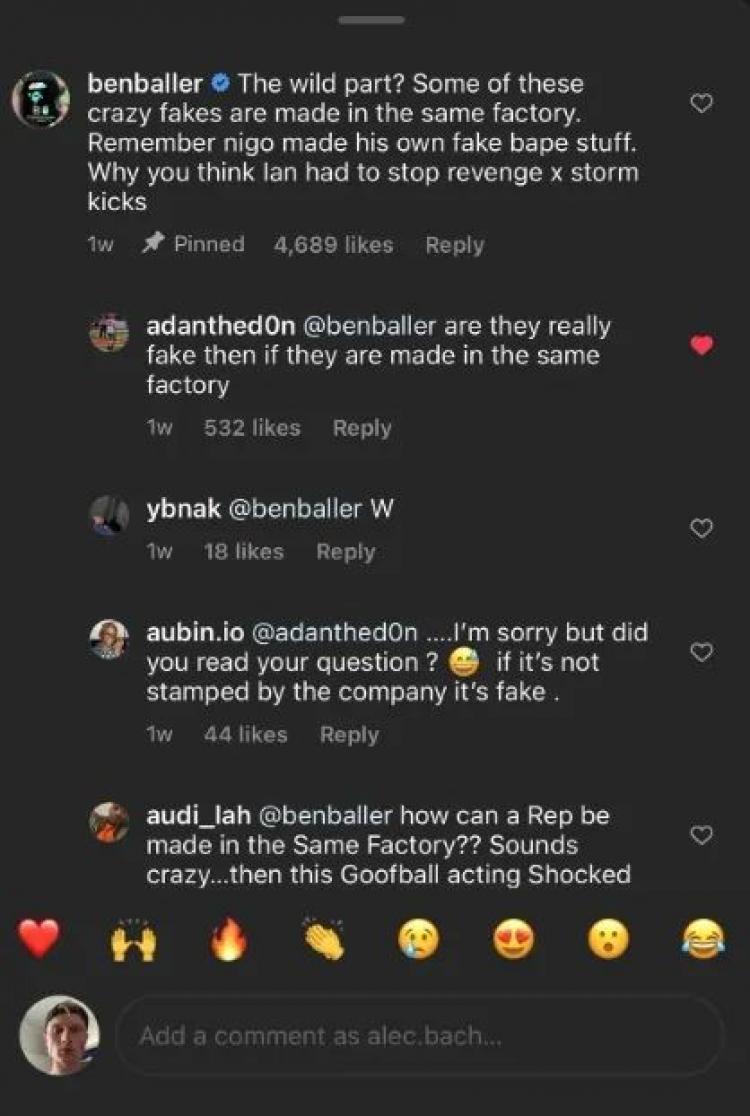Tap heart beside audi_lah's comment
Viewport: 750px width, 1116px height.
[x=702, y=835]
